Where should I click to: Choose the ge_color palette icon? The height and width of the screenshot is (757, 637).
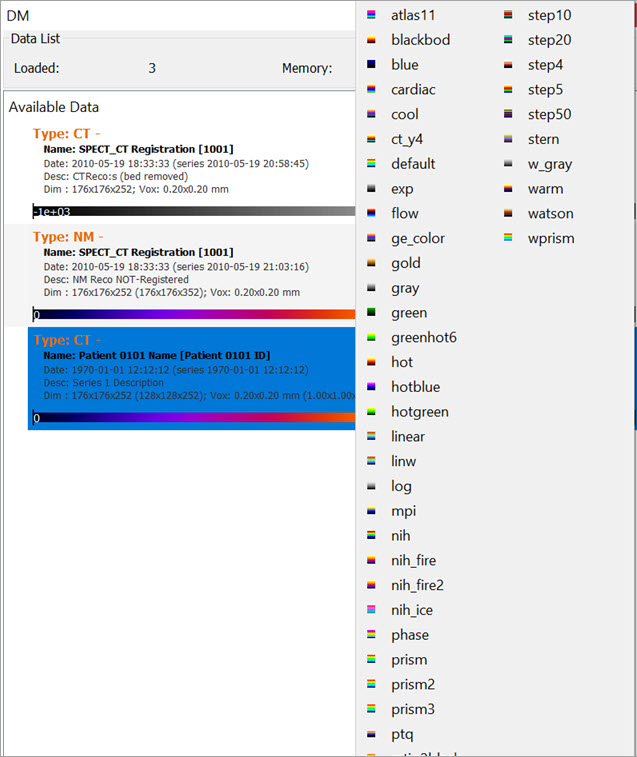pos(372,239)
